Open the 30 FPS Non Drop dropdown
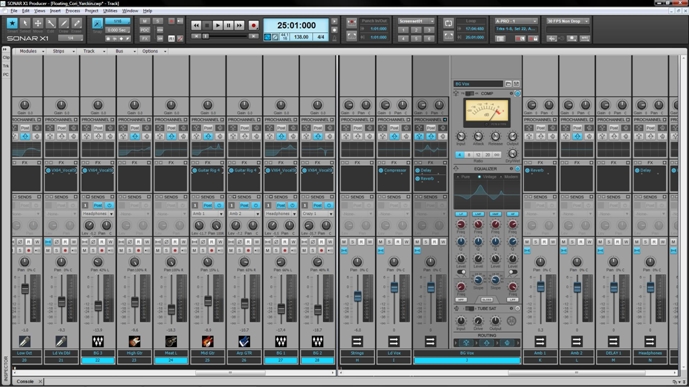This screenshot has width=689, height=387. (568, 21)
